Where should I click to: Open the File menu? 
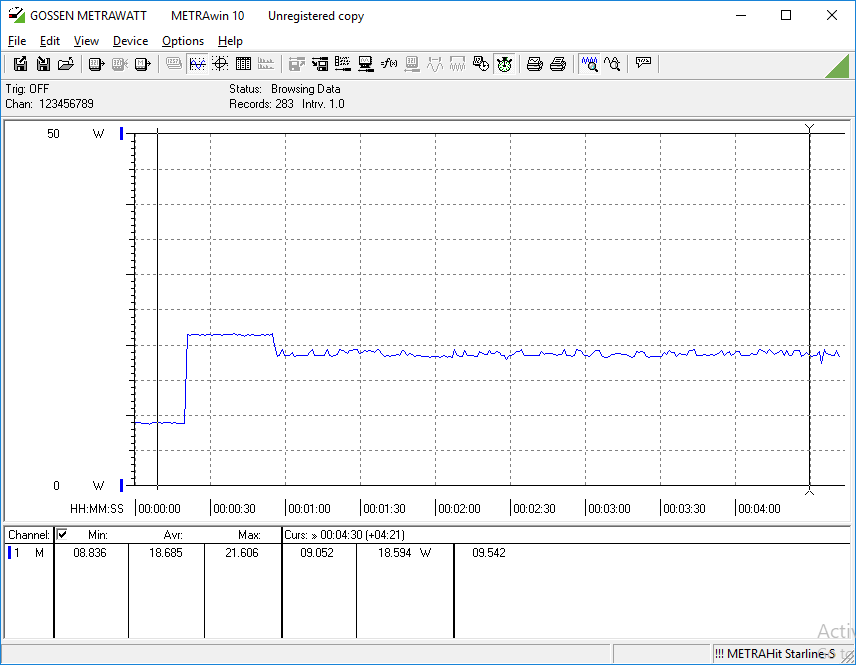17,41
